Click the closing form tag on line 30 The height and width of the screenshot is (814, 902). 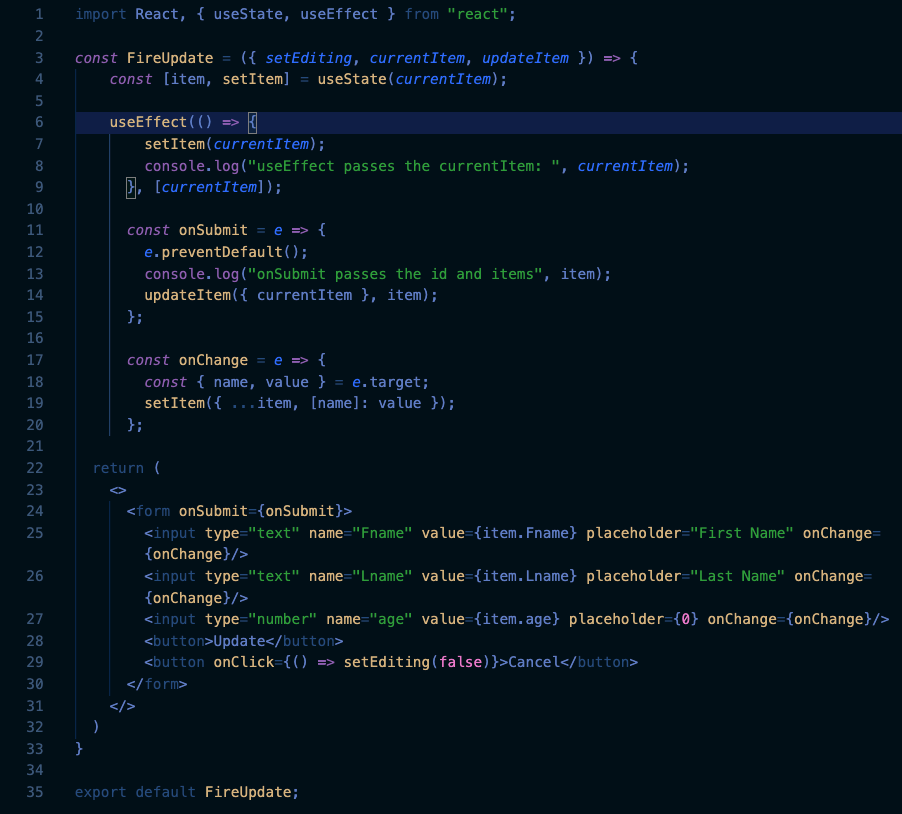pos(157,685)
